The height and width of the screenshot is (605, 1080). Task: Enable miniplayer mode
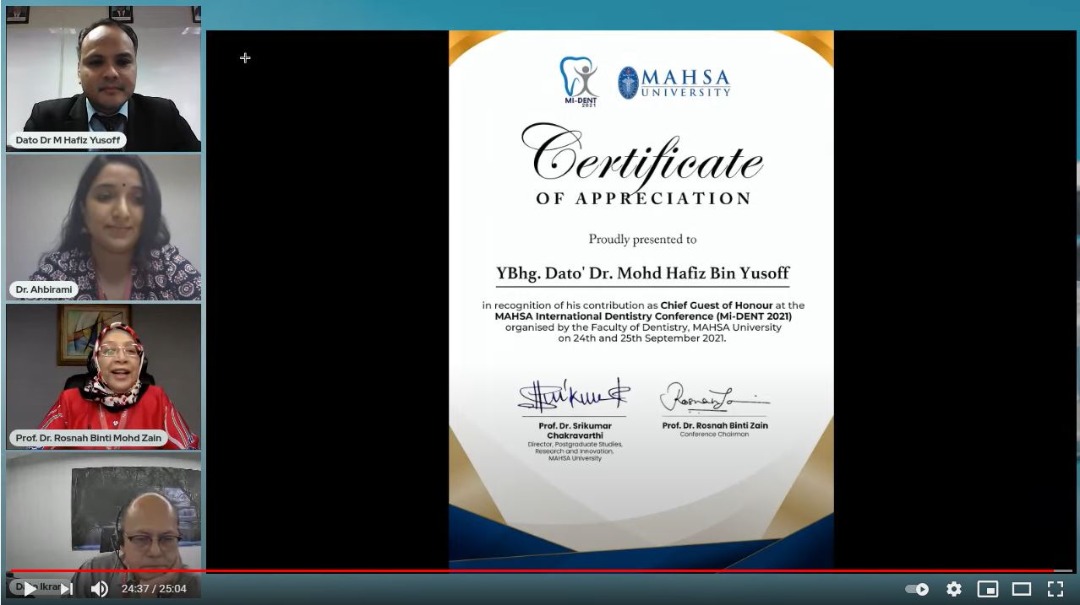pos(987,588)
